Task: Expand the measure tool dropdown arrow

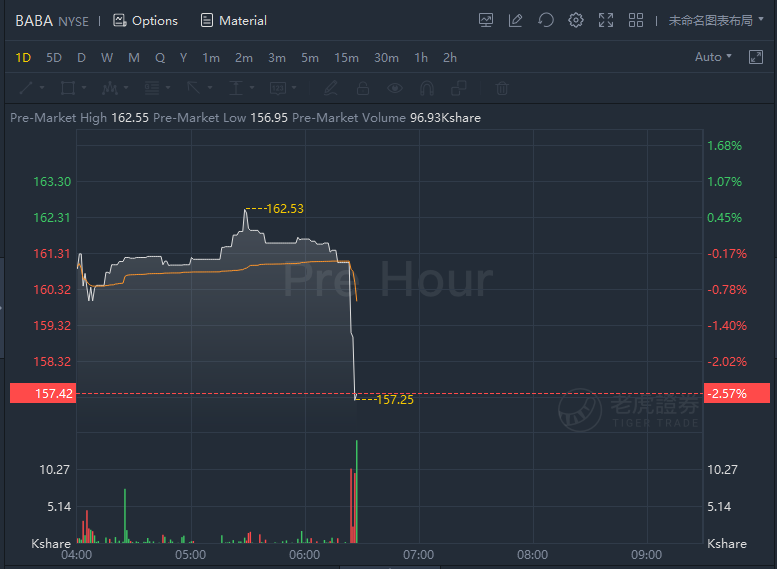Action: pos(252,88)
